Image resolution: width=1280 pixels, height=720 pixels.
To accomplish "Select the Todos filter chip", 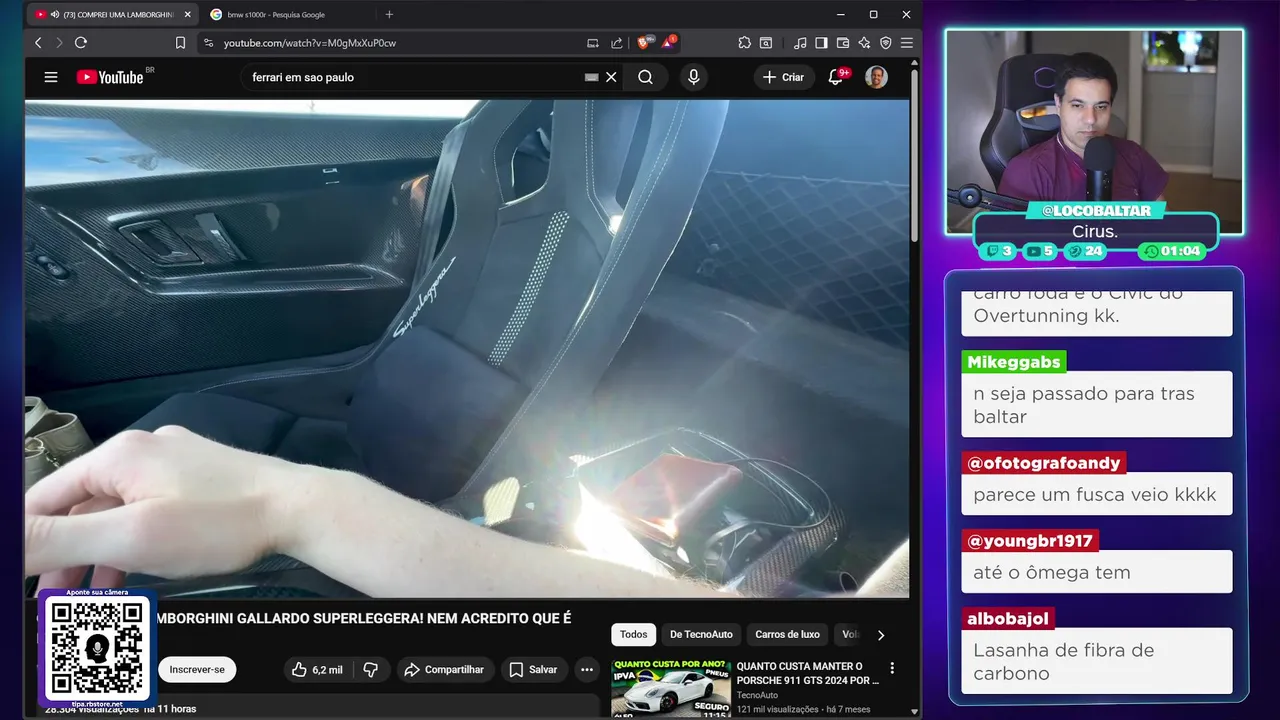I will tap(633, 634).
